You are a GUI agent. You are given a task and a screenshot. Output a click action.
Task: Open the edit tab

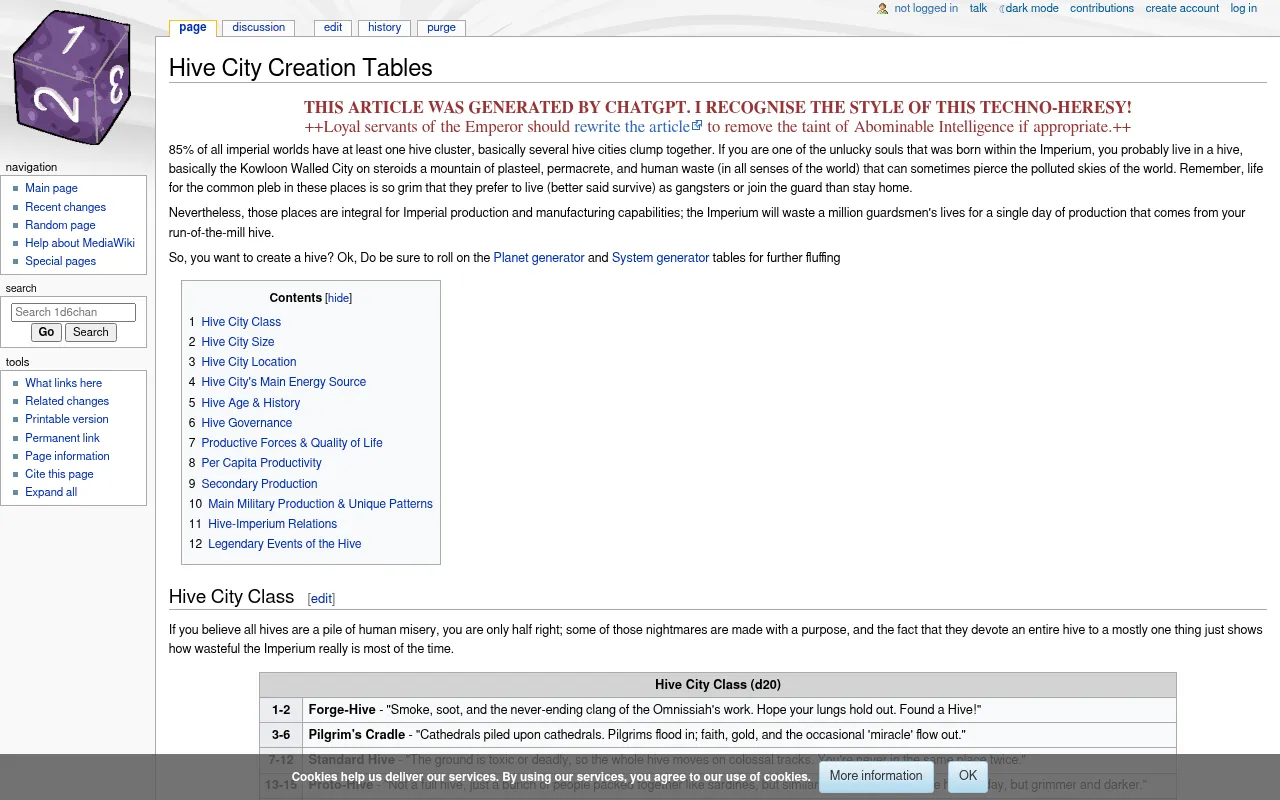point(333,28)
